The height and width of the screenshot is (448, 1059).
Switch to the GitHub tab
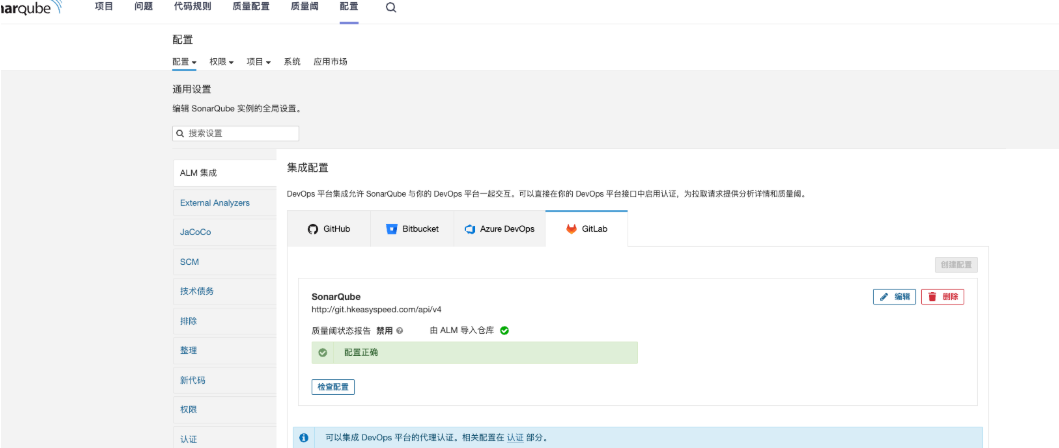pos(329,229)
